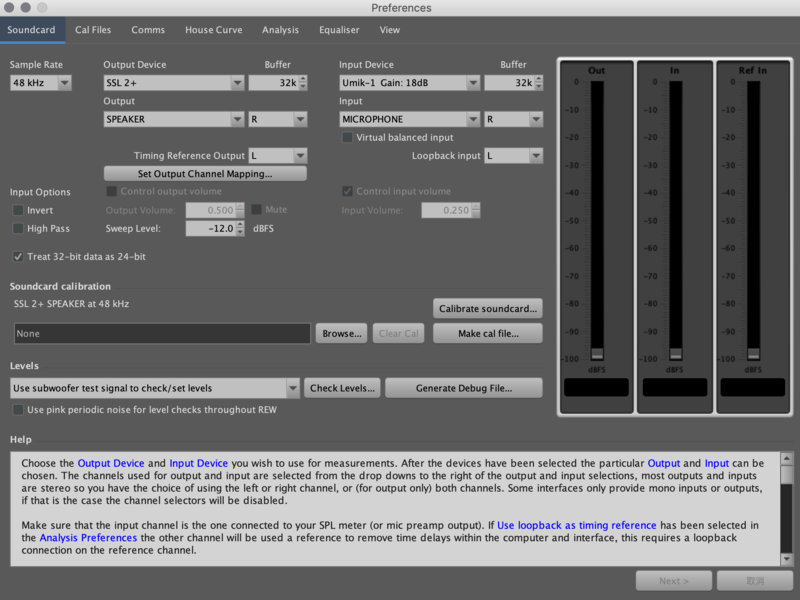Viewport: 800px width, 600px height.
Task: Click Set Output Channel Mapping button
Action: tap(205, 174)
